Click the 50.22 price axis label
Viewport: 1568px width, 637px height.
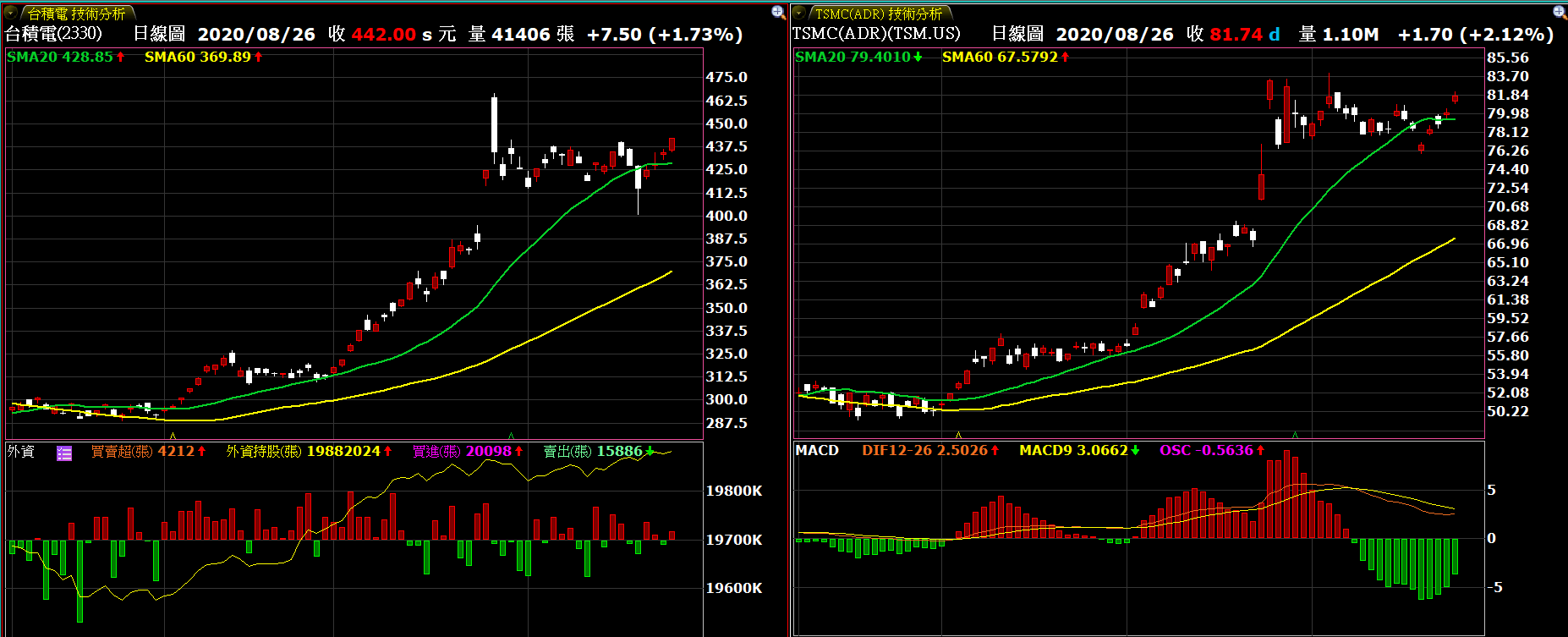(x=1508, y=411)
